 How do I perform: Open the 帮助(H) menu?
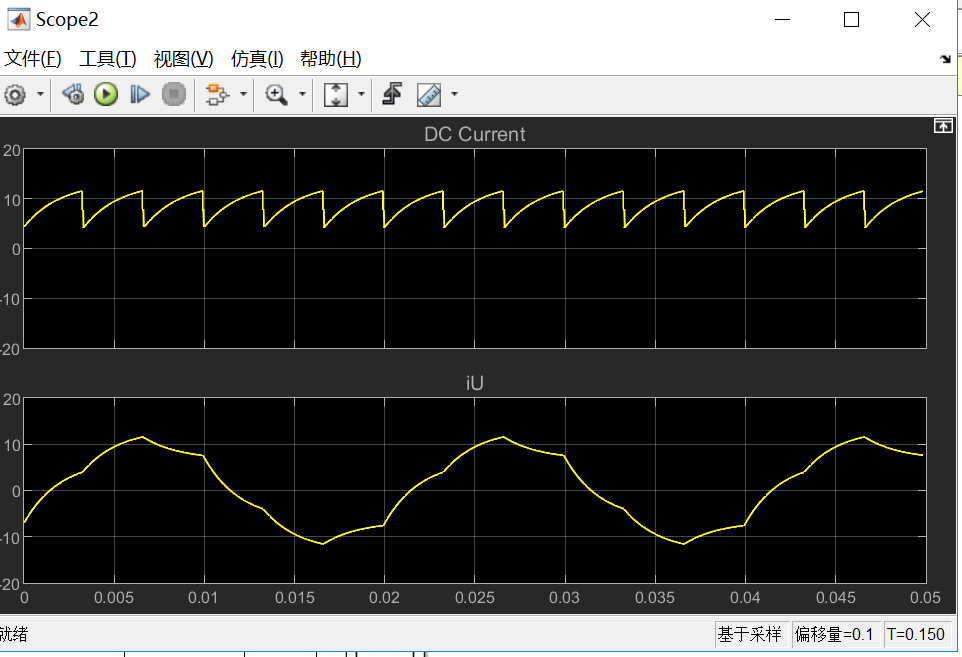click(331, 59)
